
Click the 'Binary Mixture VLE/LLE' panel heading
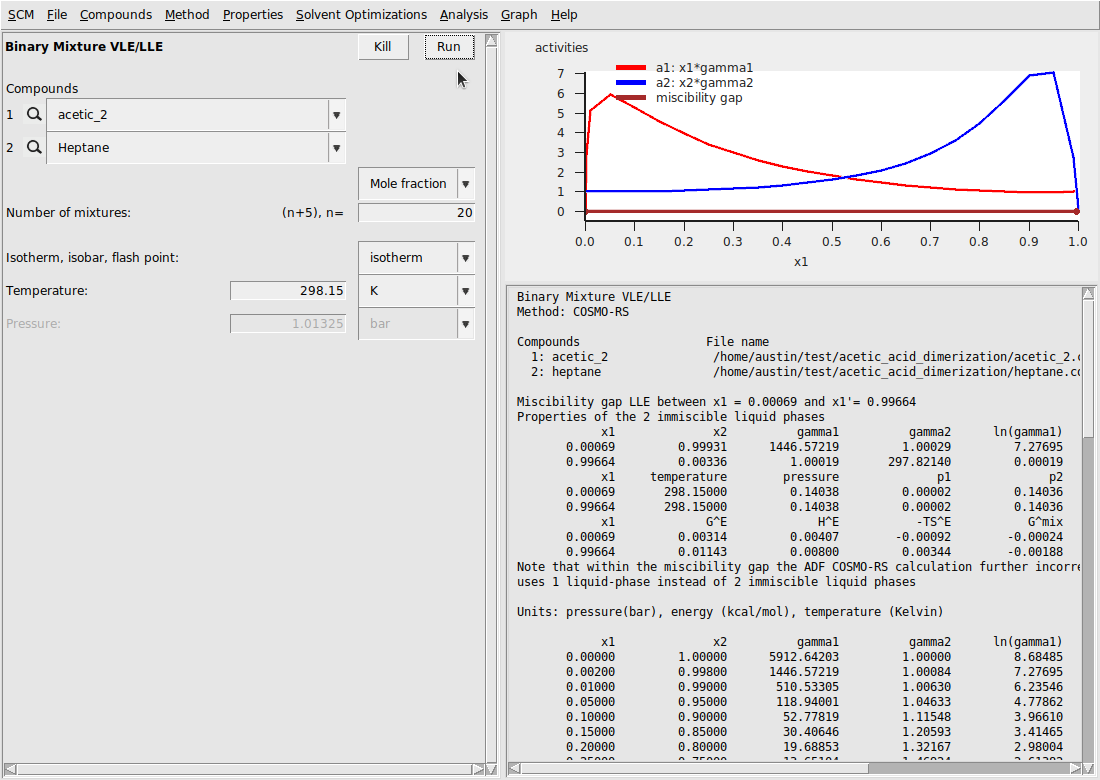click(84, 47)
